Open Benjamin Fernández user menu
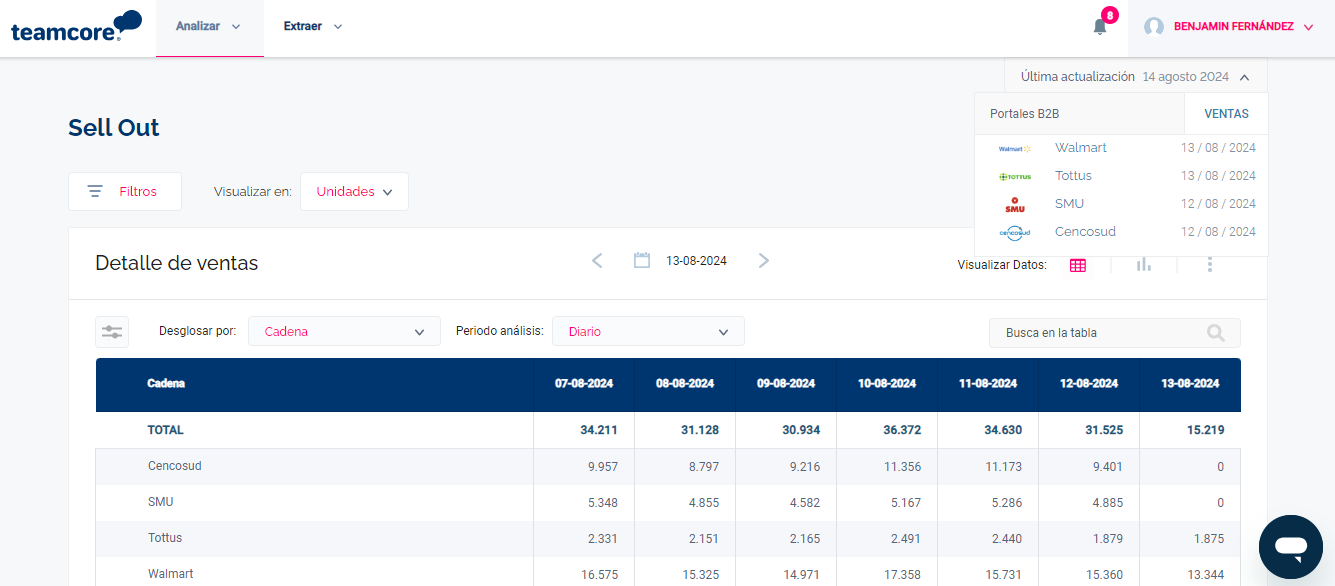This screenshot has width=1335, height=586. coord(1230,27)
